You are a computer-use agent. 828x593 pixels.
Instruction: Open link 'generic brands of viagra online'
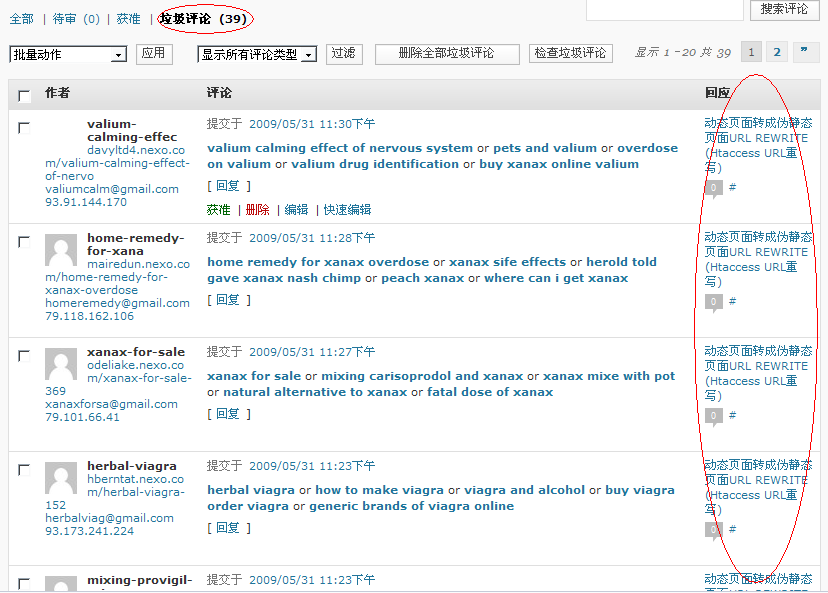[x=411, y=506]
